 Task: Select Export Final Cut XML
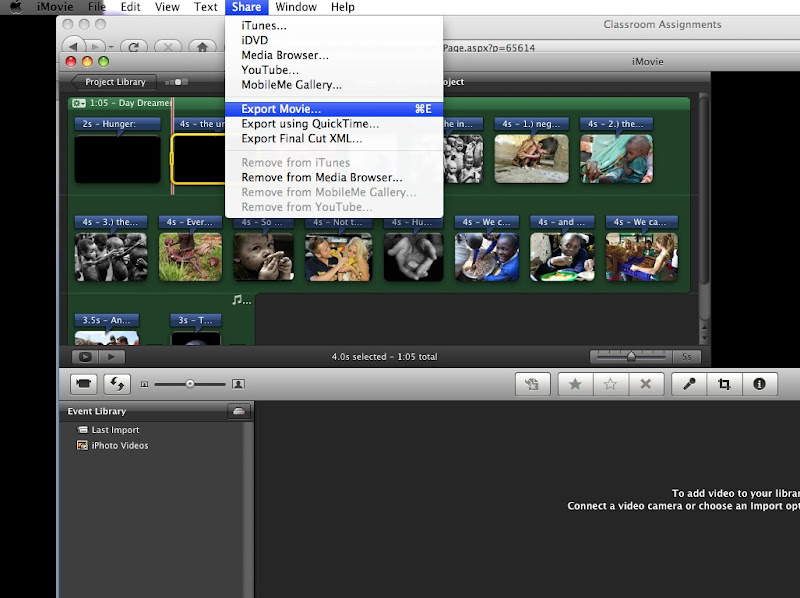334,138
